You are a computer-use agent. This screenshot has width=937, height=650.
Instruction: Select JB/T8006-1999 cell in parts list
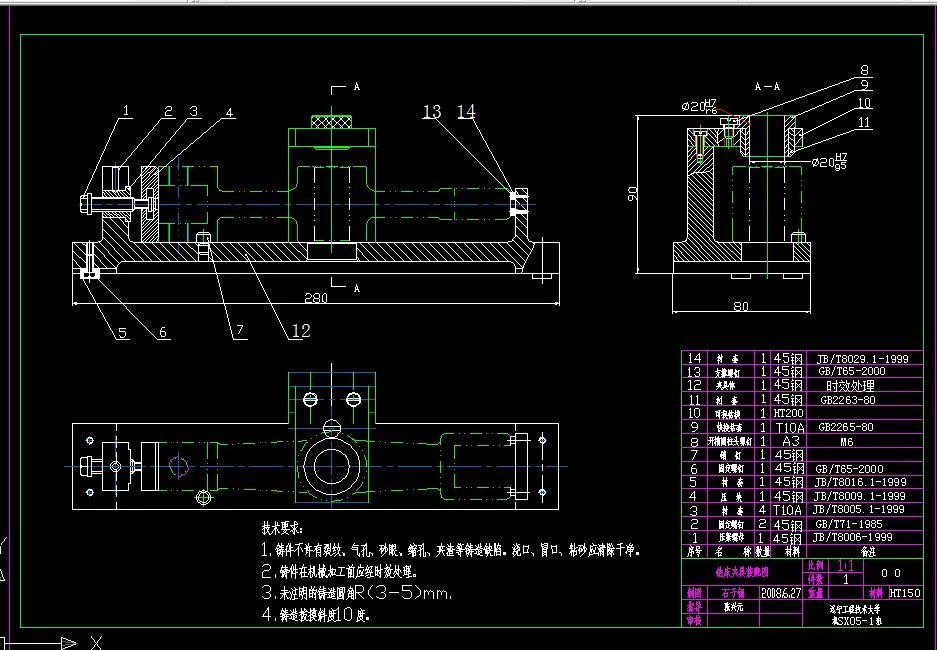pos(852,538)
